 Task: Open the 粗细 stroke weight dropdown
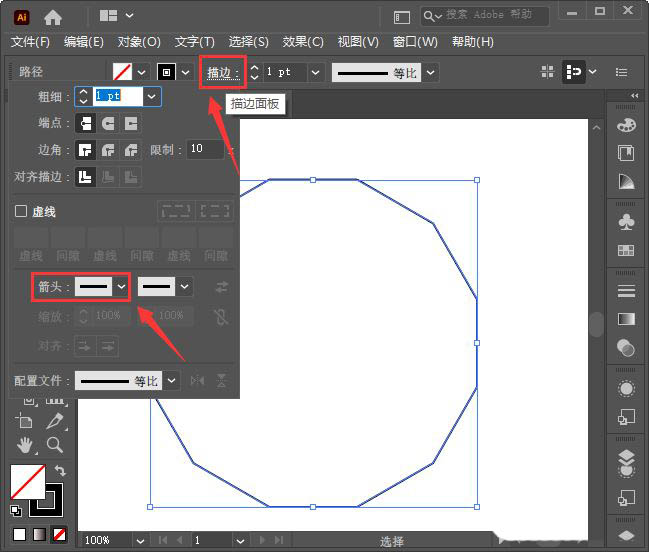151,96
